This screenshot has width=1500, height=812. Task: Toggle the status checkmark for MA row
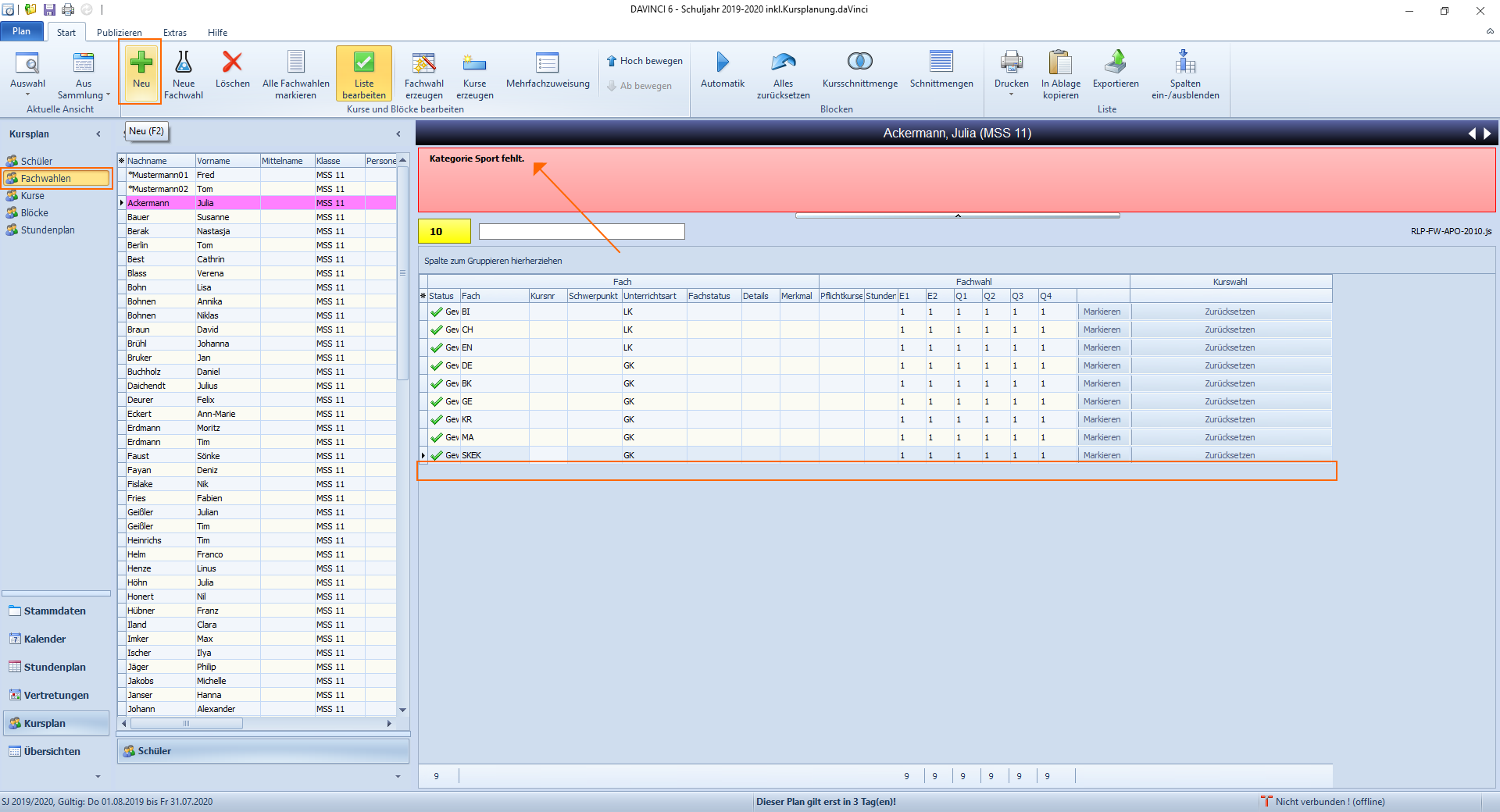[437, 437]
